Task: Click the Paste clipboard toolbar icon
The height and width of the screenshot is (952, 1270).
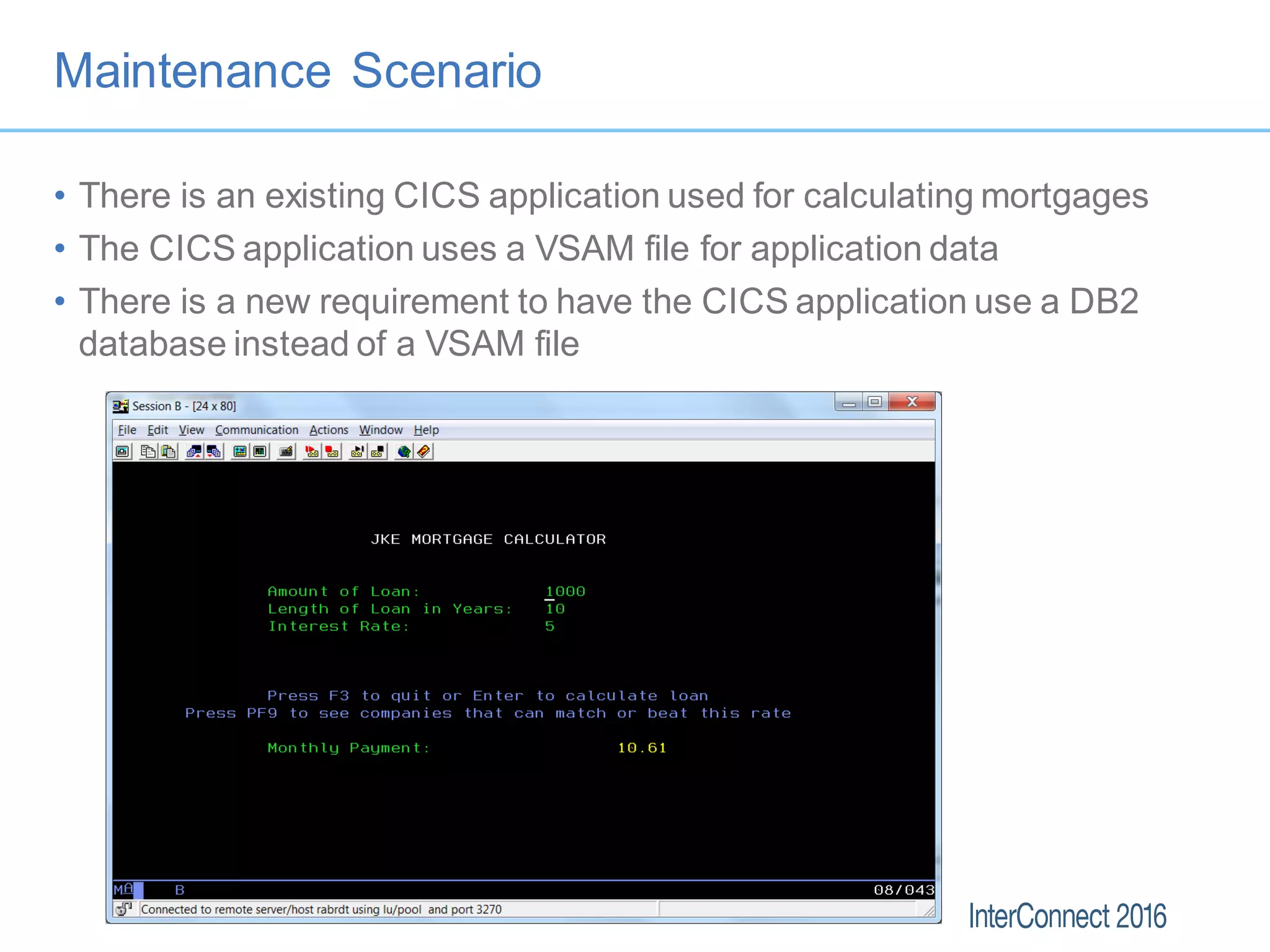Action: click(168, 452)
